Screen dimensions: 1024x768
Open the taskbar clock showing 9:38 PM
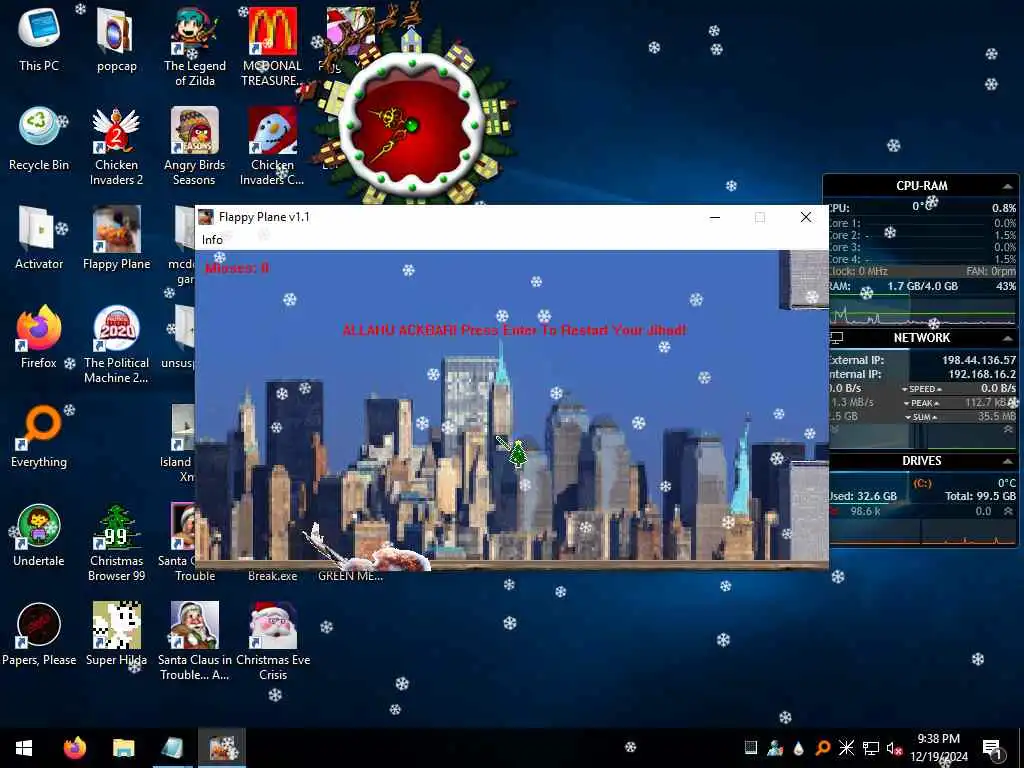click(938, 748)
